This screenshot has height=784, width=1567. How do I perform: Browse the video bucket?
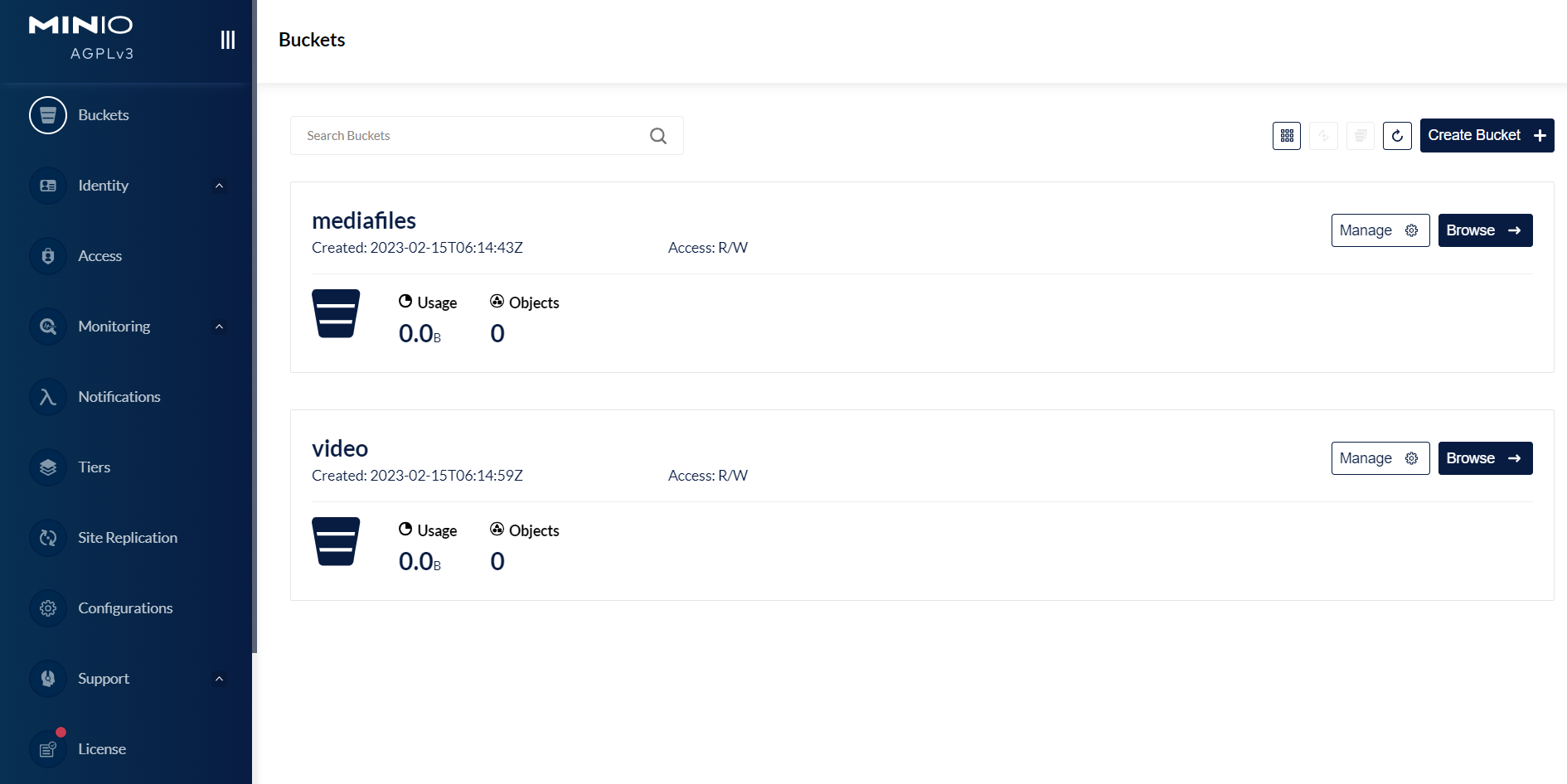(1485, 458)
